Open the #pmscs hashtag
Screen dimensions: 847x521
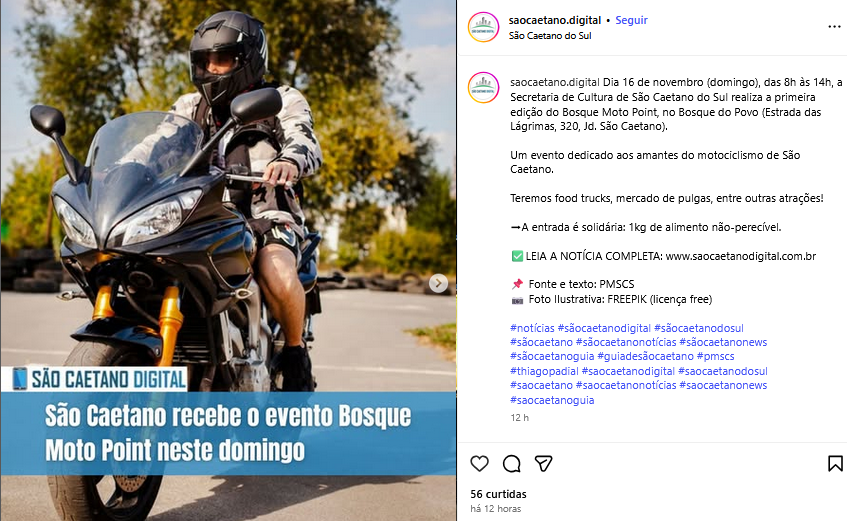[x=715, y=356]
